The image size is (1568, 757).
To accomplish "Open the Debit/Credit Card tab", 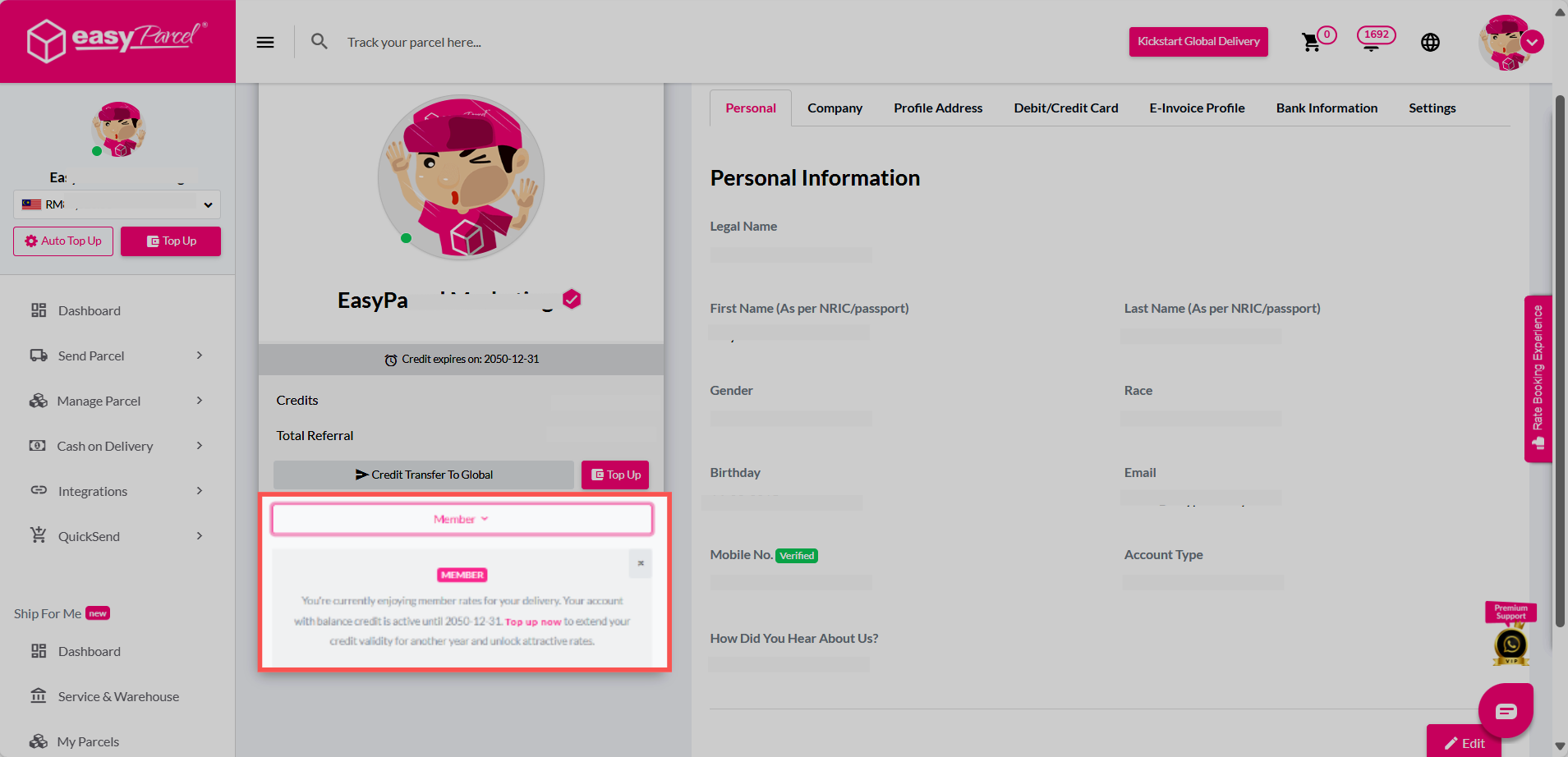I will (1066, 108).
